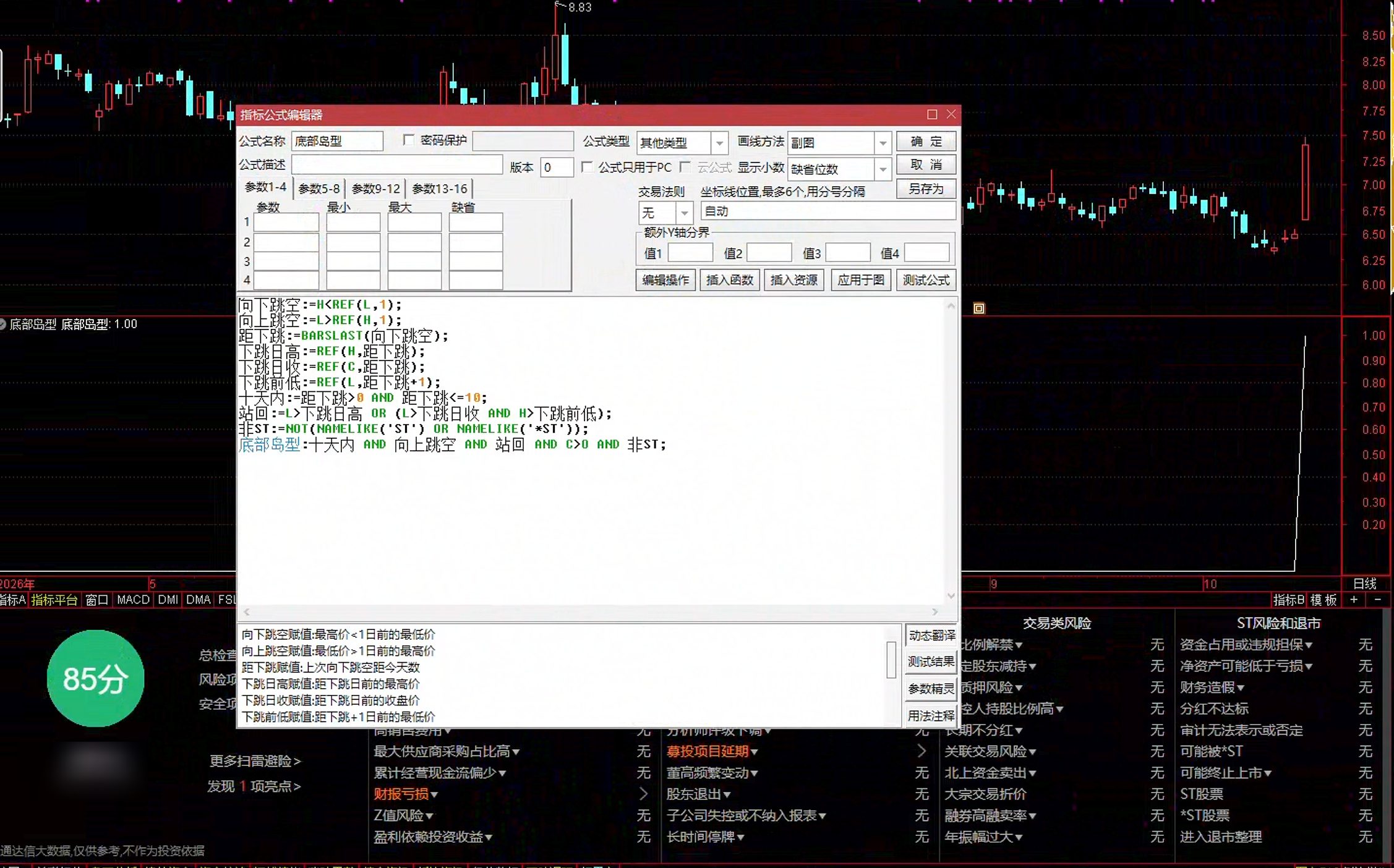
Task: Expand the 募投项目延期 risk item
Action: pyautogui.click(x=712, y=751)
